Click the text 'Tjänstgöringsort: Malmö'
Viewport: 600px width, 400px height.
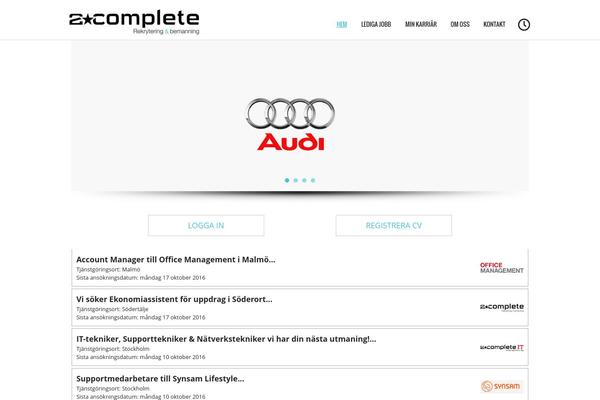[x=108, y=269]
